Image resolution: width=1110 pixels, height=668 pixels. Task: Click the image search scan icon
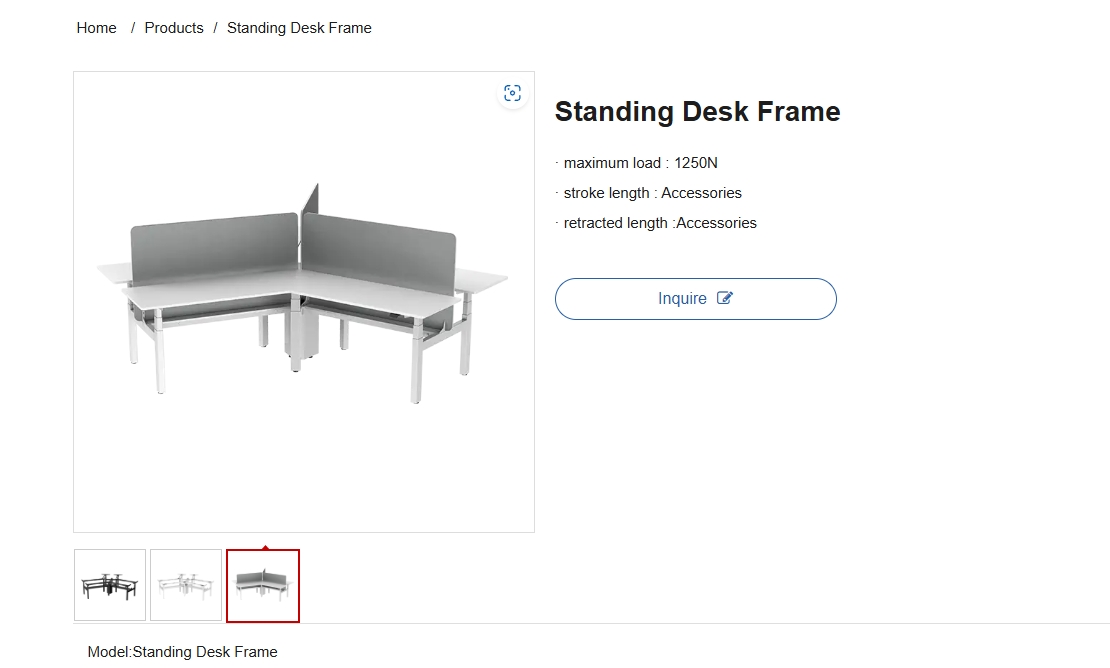click(513, 93)
